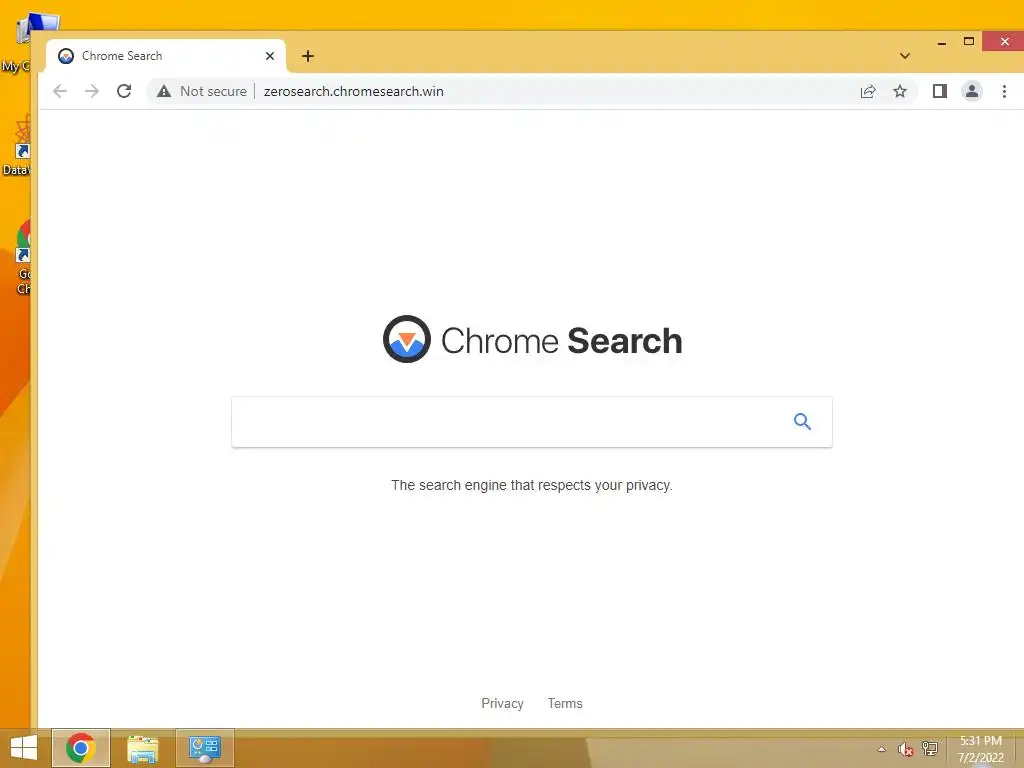Maximize the Chrome window
1024x768 pixels.
(969, 41)
